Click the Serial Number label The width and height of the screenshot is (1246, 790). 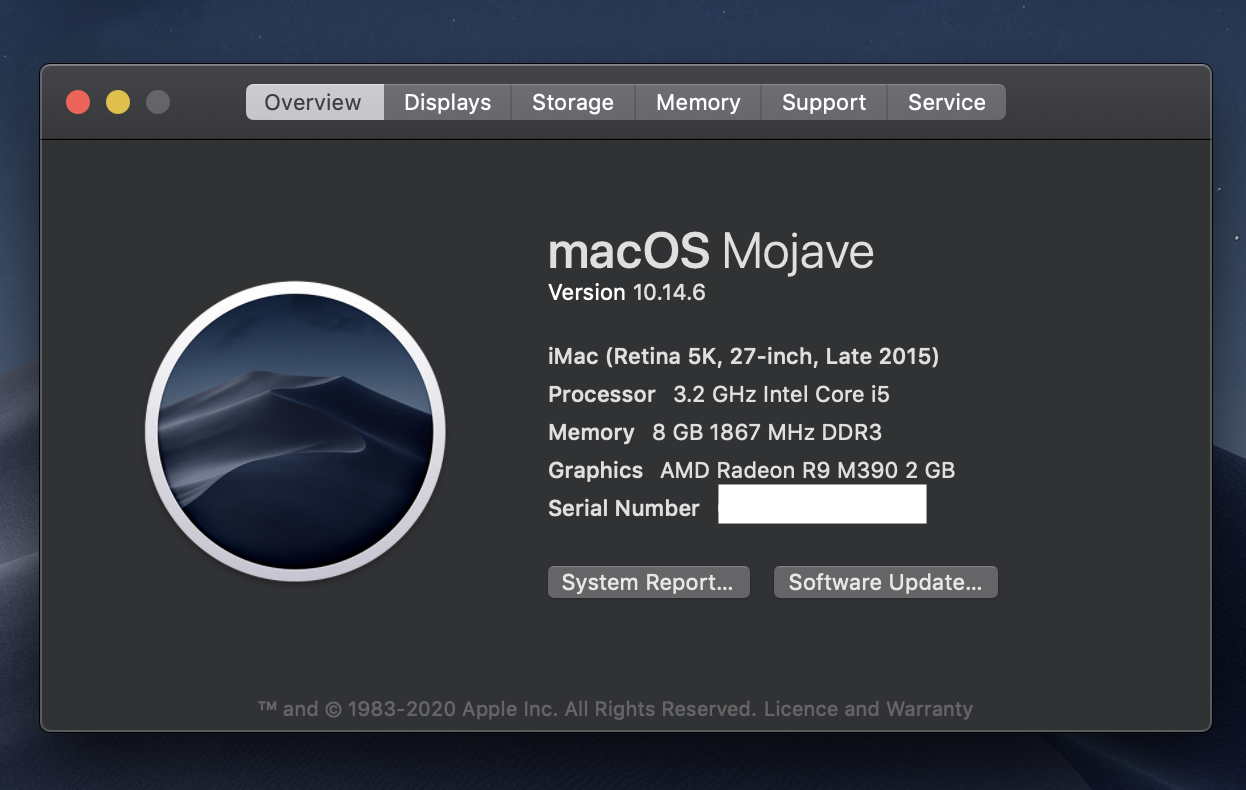tap(624, 508)
